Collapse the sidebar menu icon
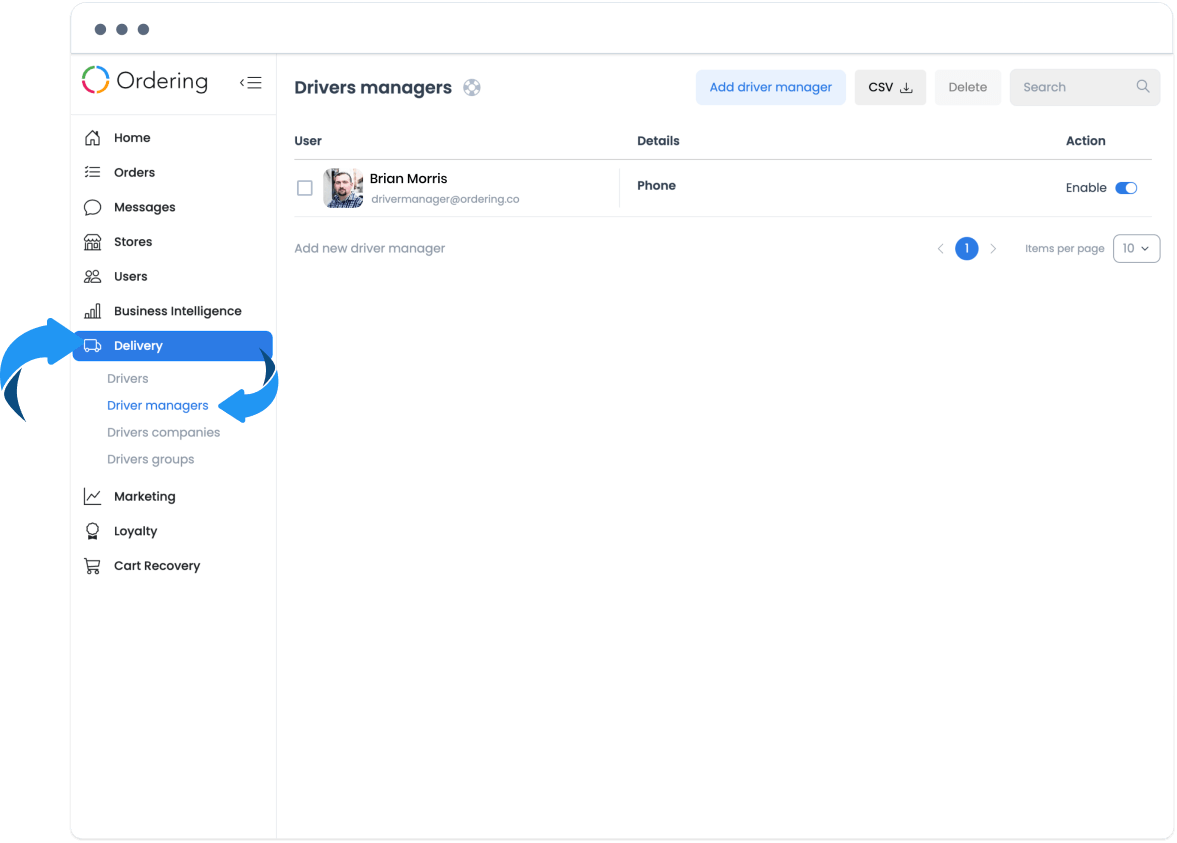 tap(251, 83)
